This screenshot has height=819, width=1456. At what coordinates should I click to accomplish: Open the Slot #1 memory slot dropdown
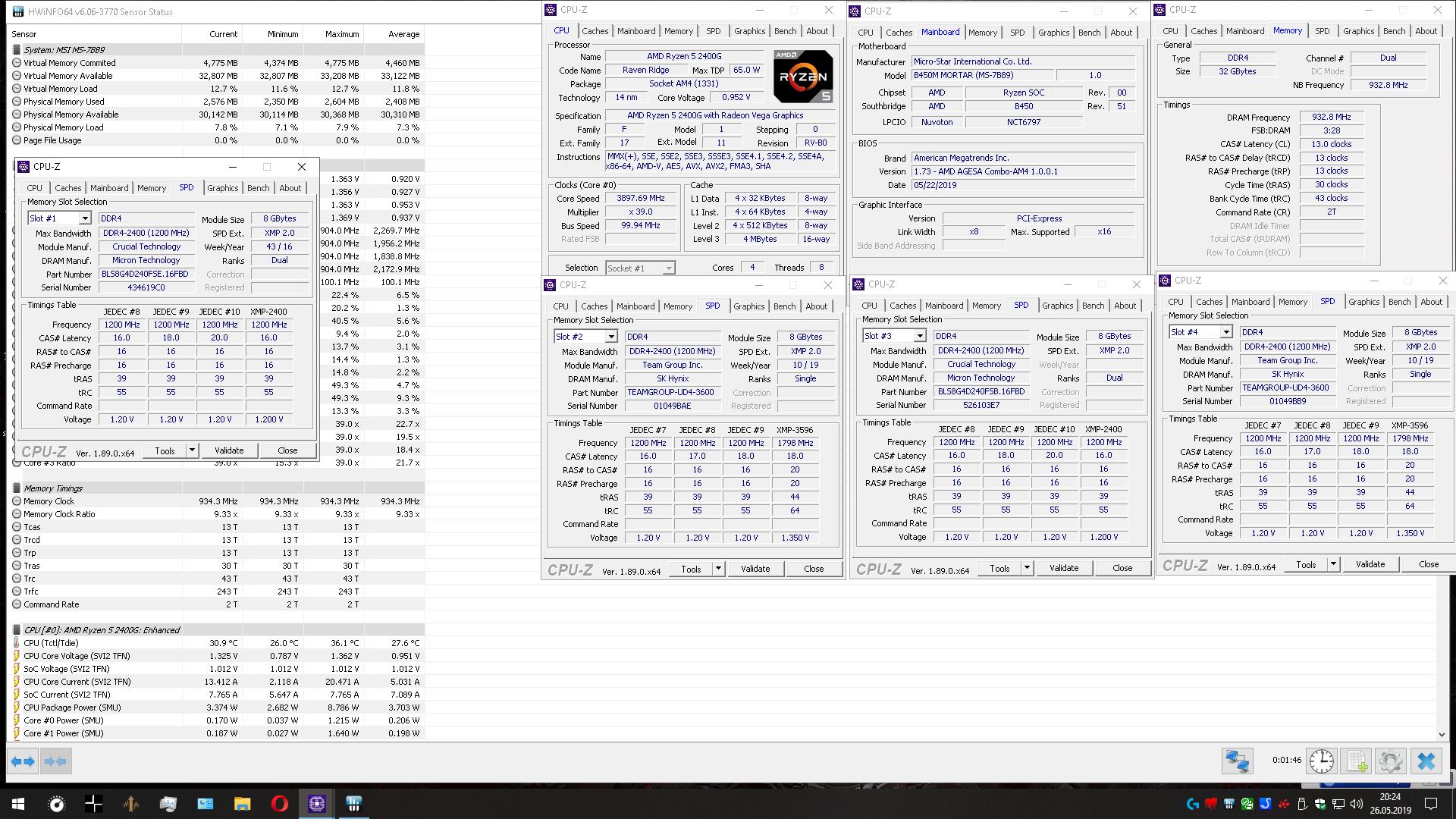[85, 218]
